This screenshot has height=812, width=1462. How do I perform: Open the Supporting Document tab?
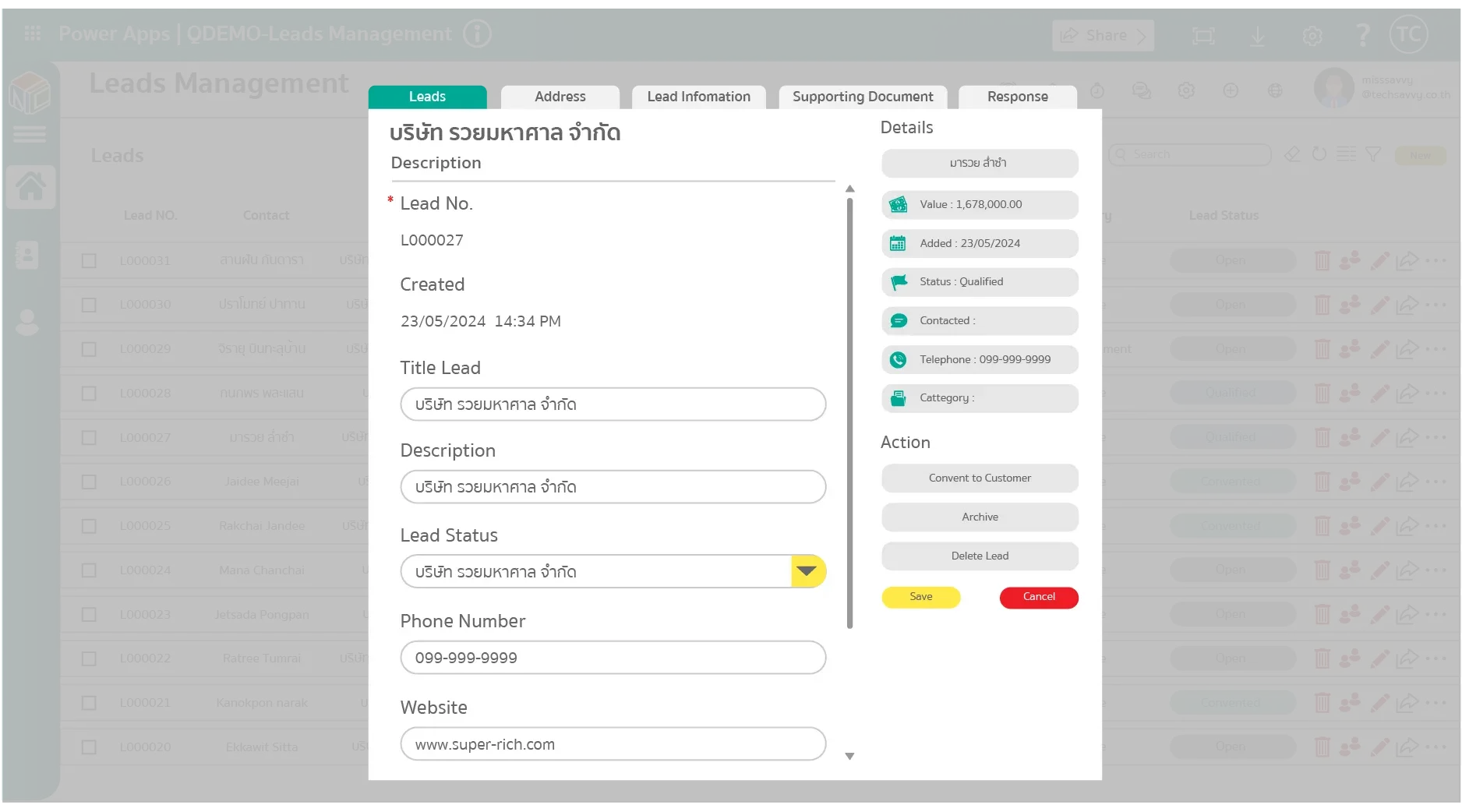862,97
